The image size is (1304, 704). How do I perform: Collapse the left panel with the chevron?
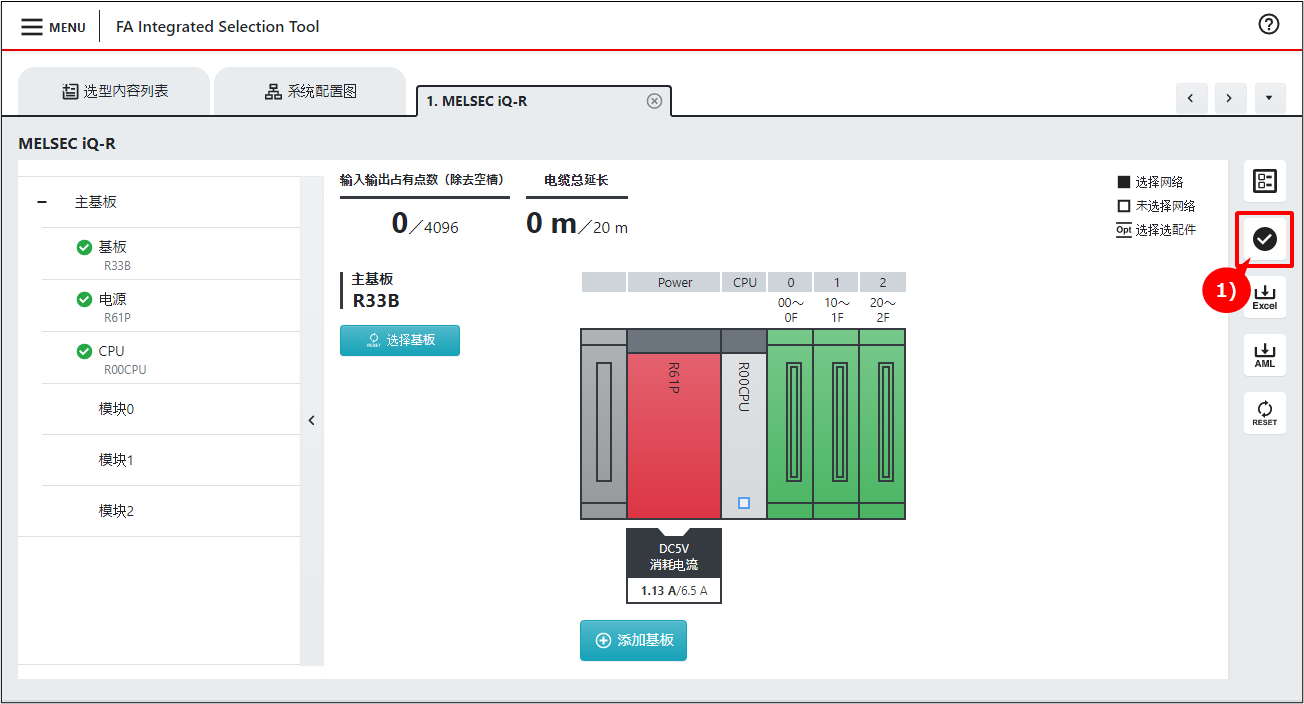tap(311, 420)
